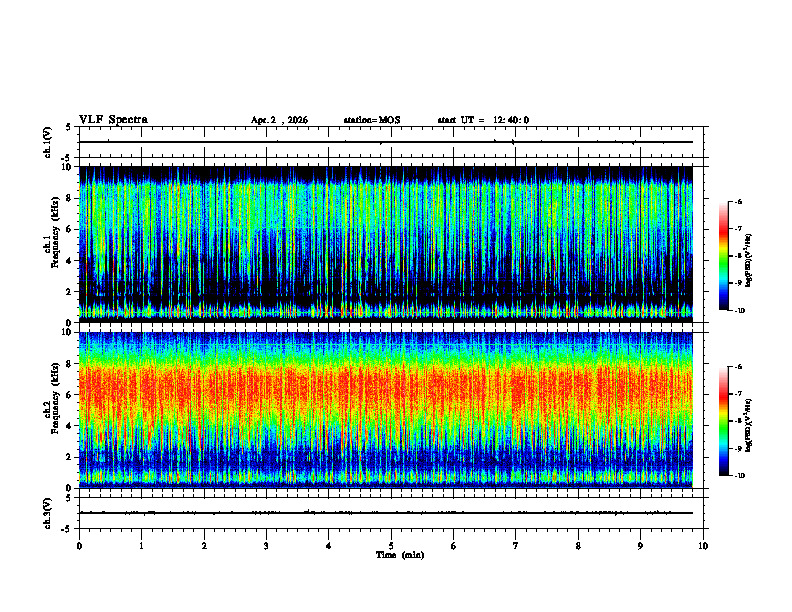Viewport: 792px width, 612px height.
Task: Click time axis tick label "9"
Action: 640,546
